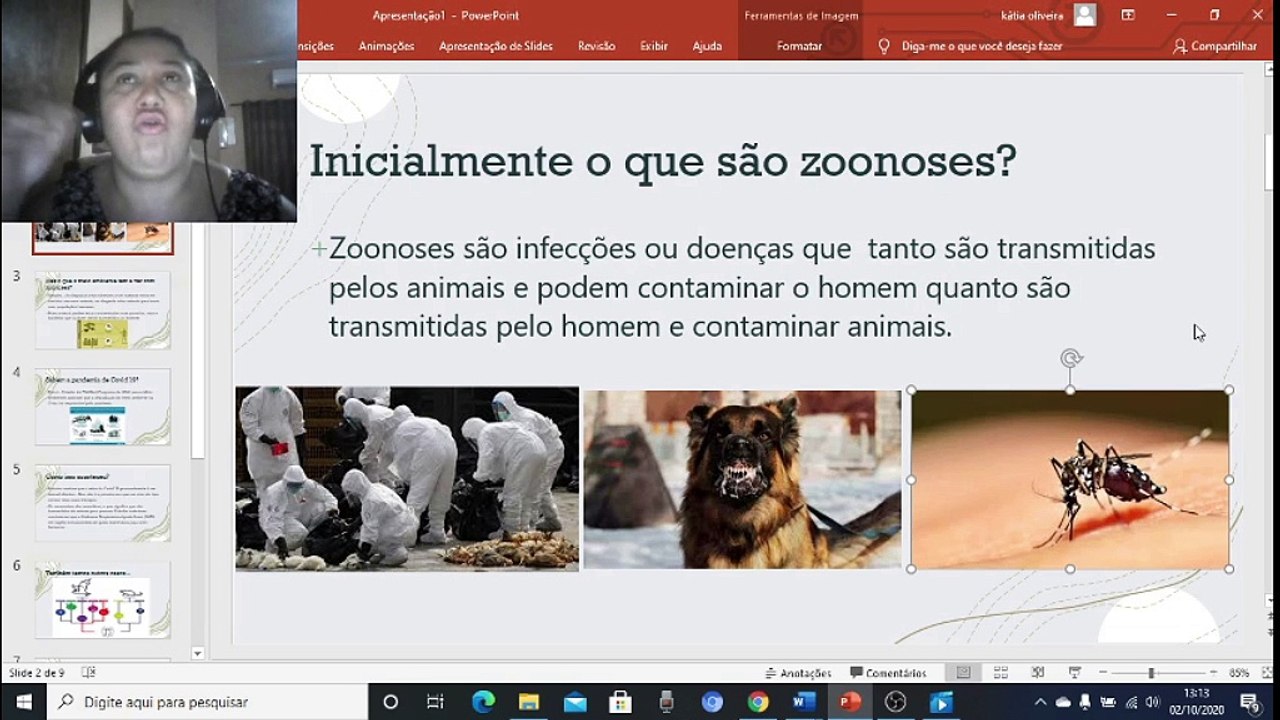Screen dimensions: 1280x720
Task: Open File Explorer from taskbar
Action: click(529, 702)
